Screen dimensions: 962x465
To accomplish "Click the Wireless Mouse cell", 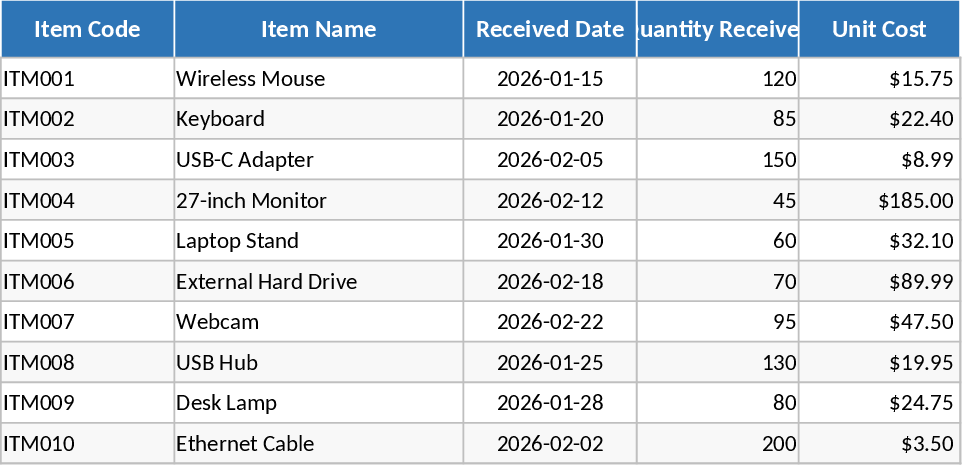I will (318, 79).
